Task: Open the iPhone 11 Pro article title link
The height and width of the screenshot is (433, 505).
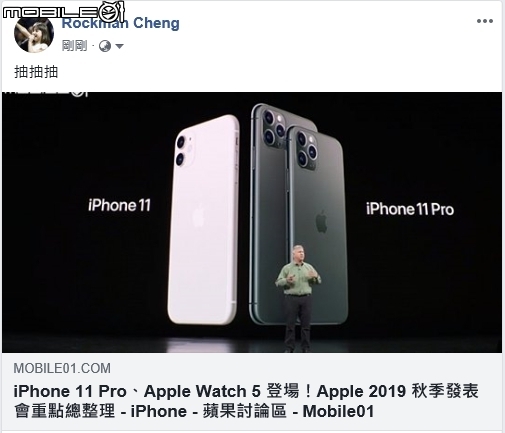Action: (x=246, y=401)
